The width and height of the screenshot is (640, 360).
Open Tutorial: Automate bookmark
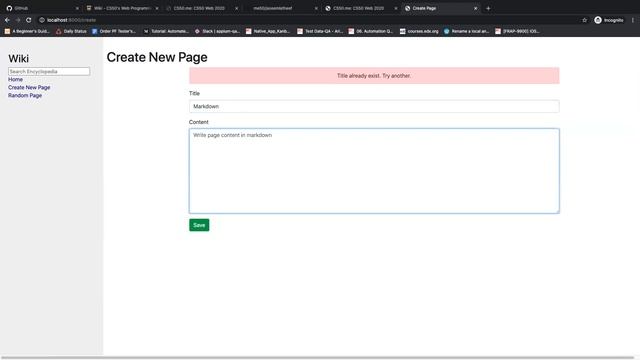166,31
